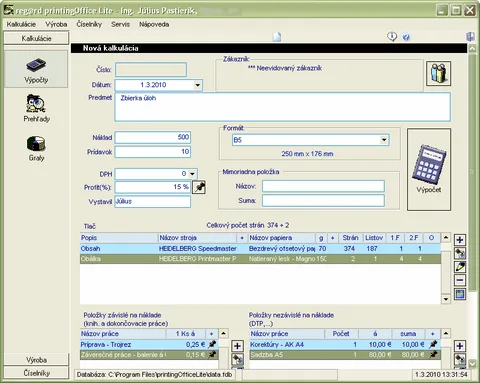Click the Strán column header
Screen dimensions: 480x383
(350, 238)
